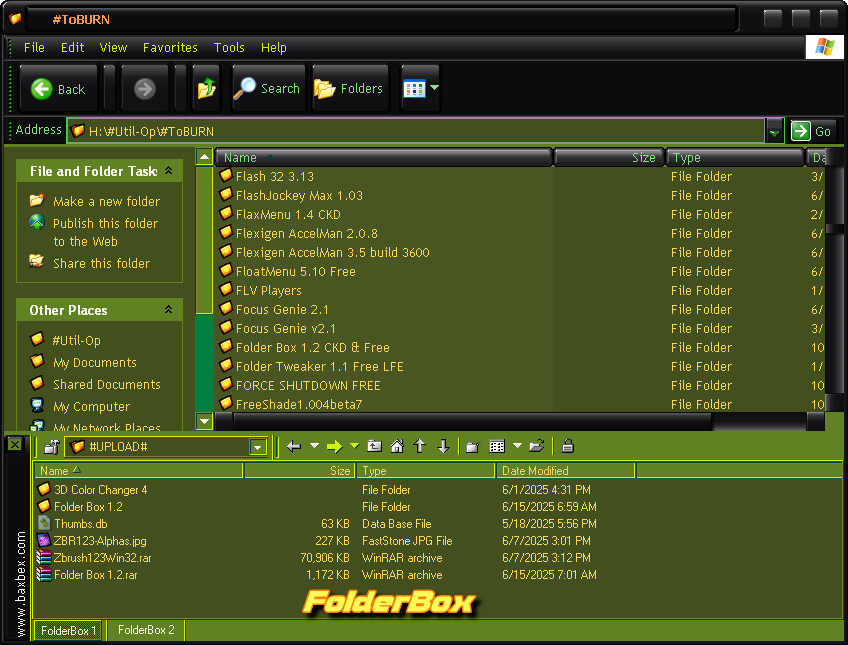848x645 pixels.
Task: Select Flexigen AccelMan 3.5 build 3600
Action: [333, 252]
